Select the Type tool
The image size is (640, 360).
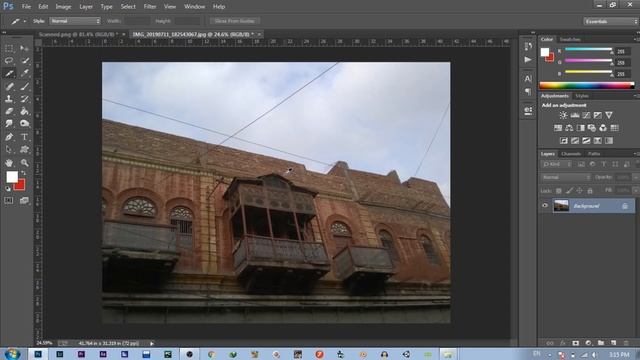click(x=24, y=137)
